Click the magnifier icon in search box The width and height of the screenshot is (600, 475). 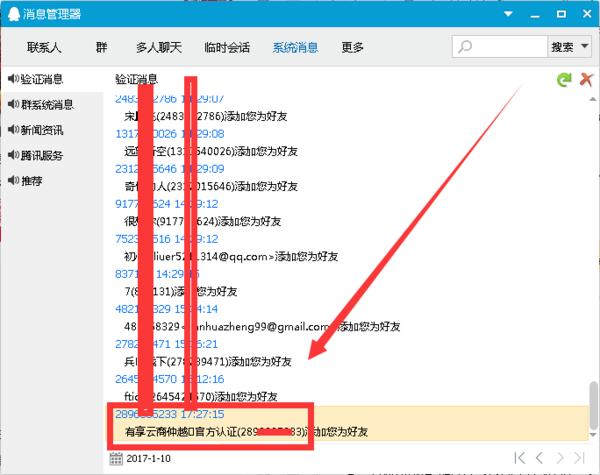pyautogui.click(x=465, y=47)
